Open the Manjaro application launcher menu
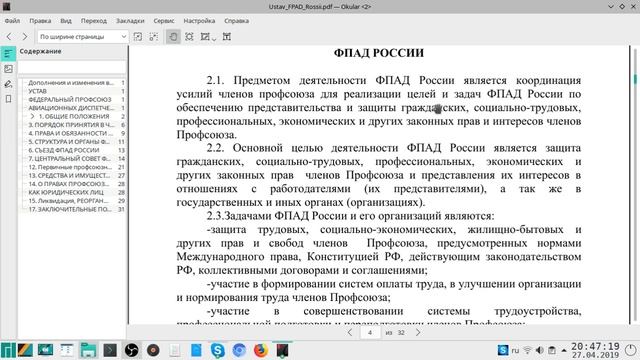The image size is (640, 360). (8, 350)
